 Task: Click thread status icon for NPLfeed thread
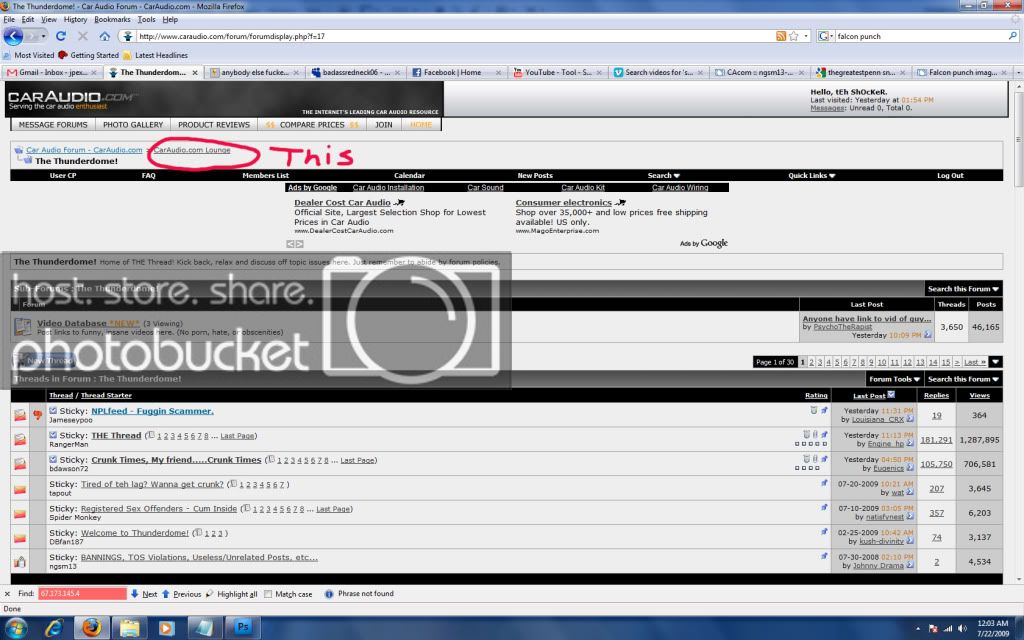20,415
